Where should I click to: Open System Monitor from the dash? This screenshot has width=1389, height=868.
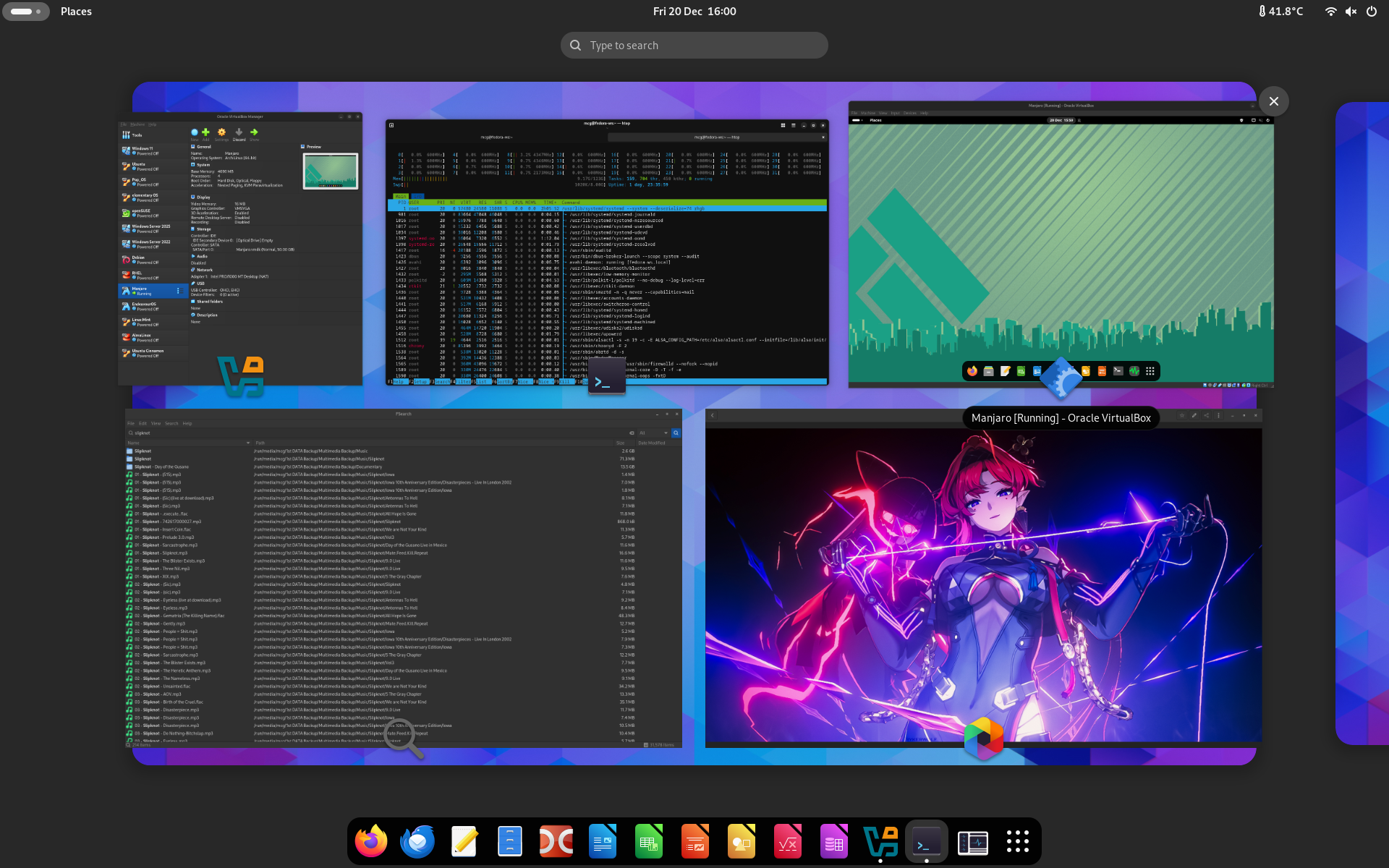(x=973, y=841)
